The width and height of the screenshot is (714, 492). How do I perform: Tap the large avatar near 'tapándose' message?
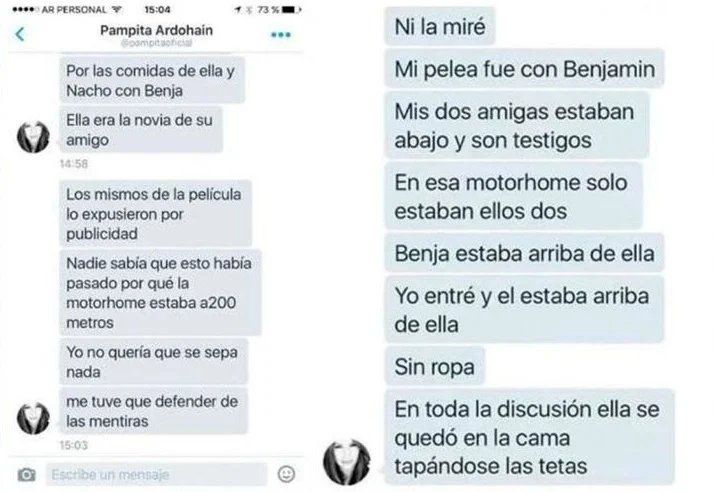pos(347,462)
